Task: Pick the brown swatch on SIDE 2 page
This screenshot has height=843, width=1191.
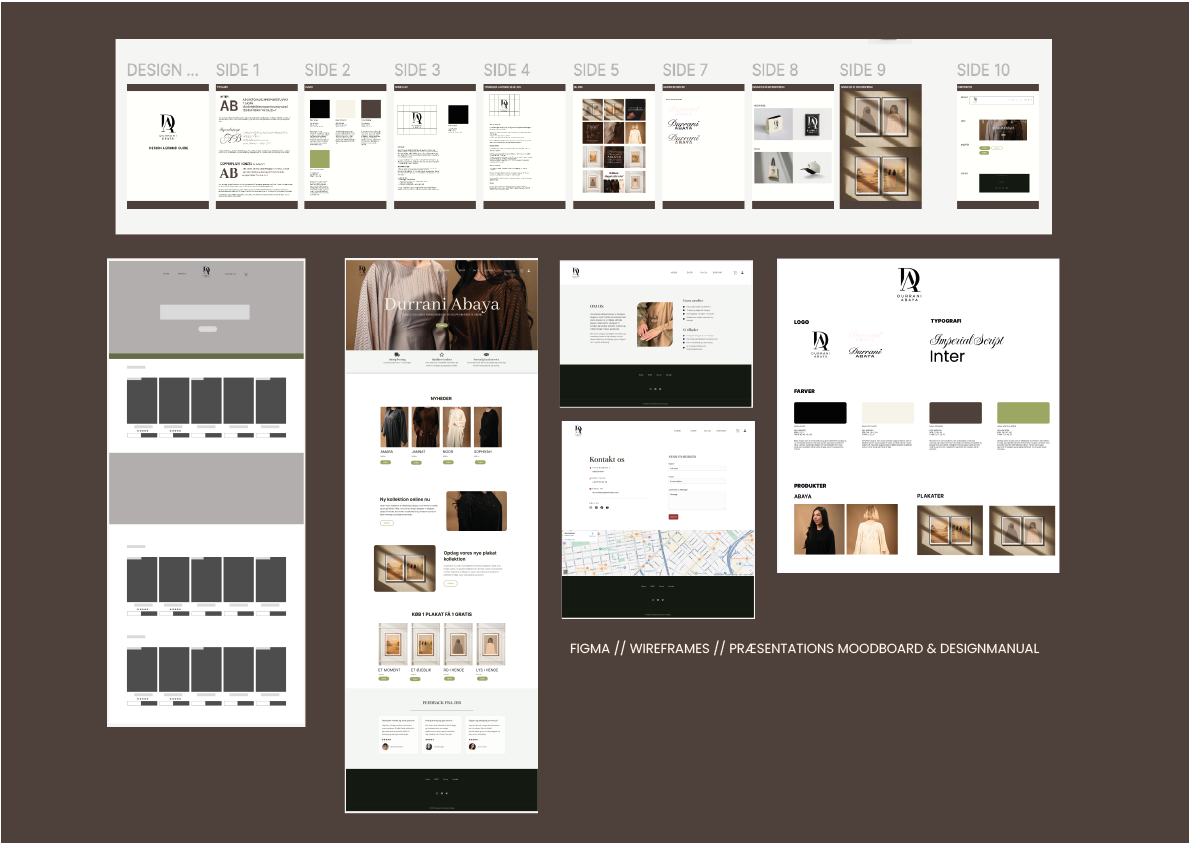Action: pos(371,109)
